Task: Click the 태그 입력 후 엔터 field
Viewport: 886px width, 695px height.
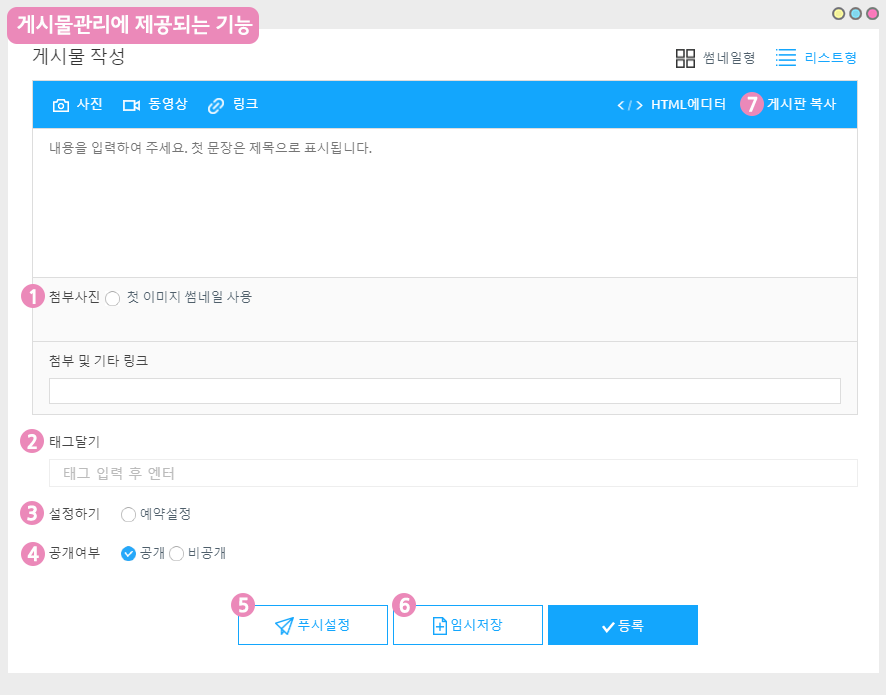Action: coord(452,473)
